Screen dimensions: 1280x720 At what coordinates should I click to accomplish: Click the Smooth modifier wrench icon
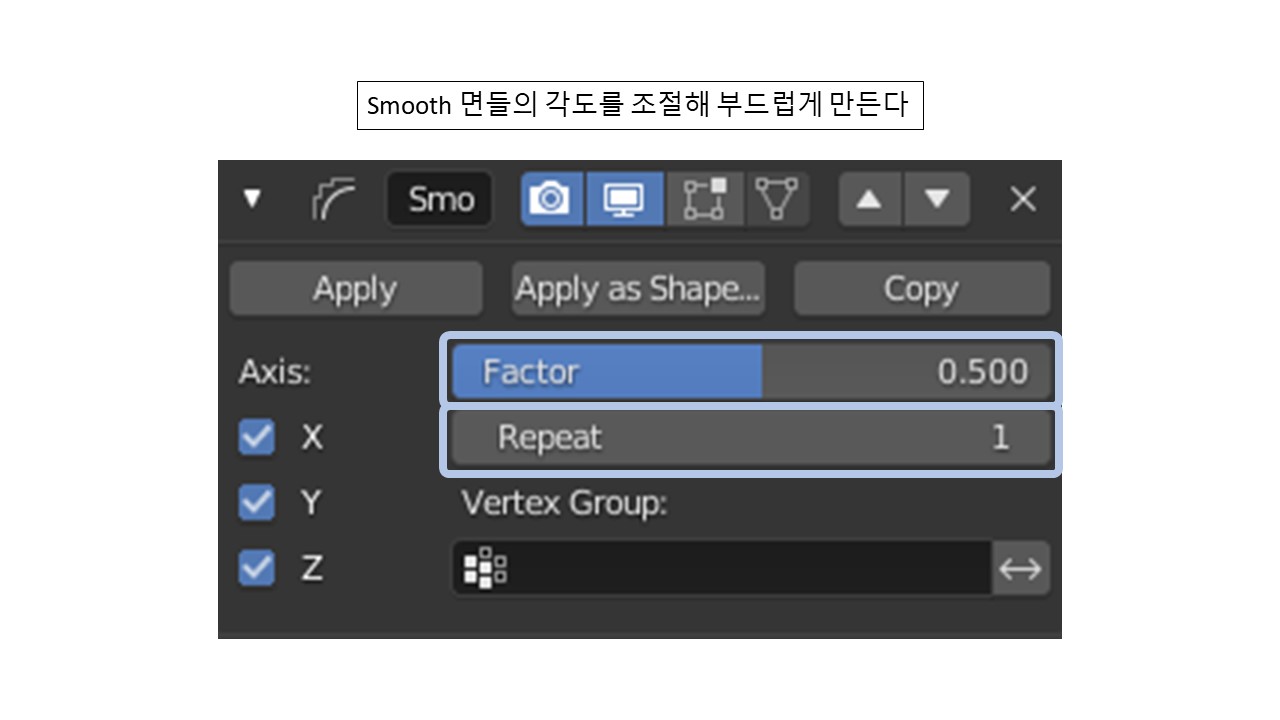[x=333, y=198]
